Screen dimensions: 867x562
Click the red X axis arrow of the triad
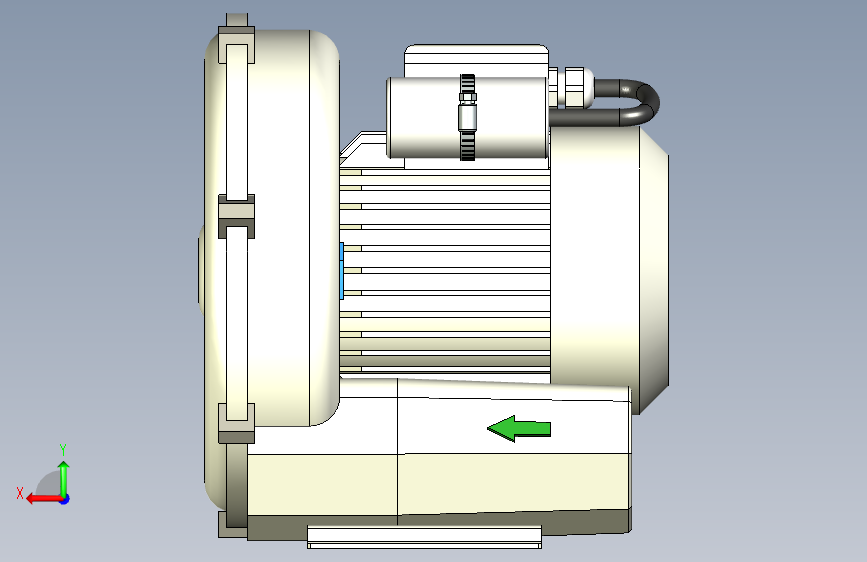(x=44, y=499)
